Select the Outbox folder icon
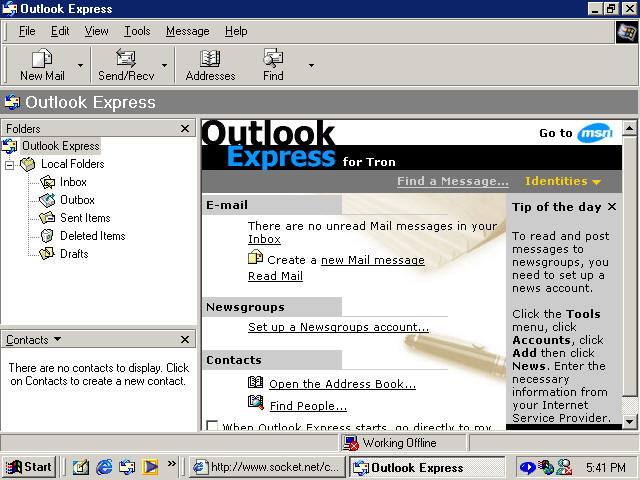This screenshot has height=480, width=640. click(47, 200)
